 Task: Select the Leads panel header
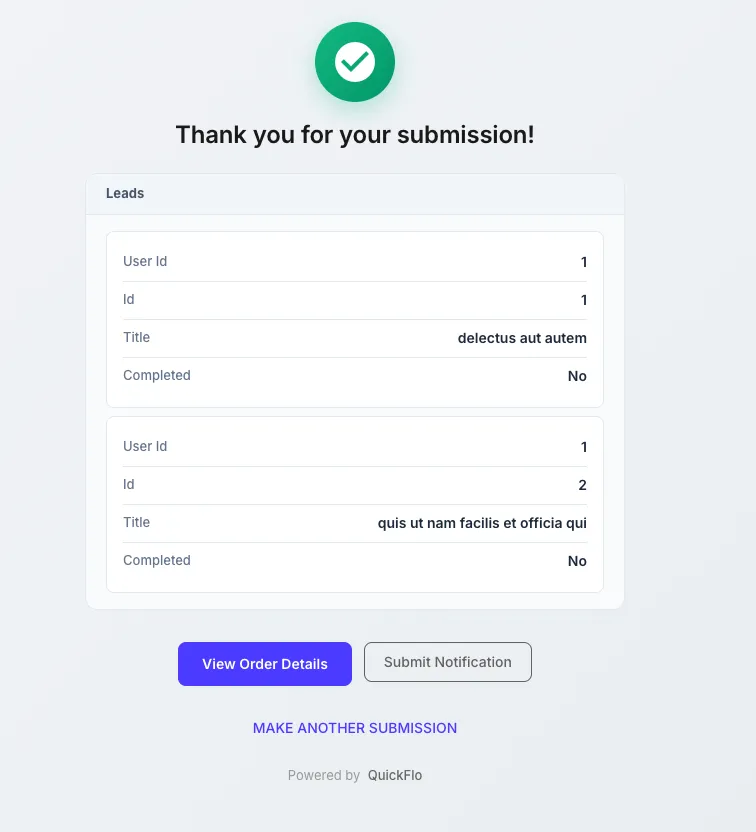click(124, 193)
